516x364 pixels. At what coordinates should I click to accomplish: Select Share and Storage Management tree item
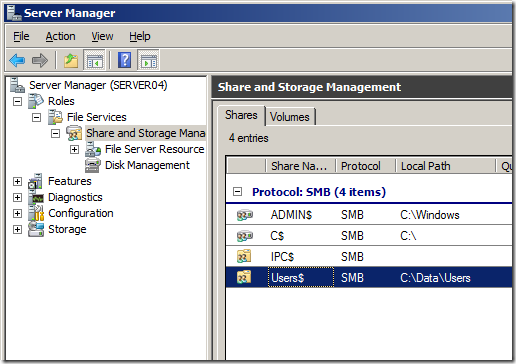coord(146,133)
